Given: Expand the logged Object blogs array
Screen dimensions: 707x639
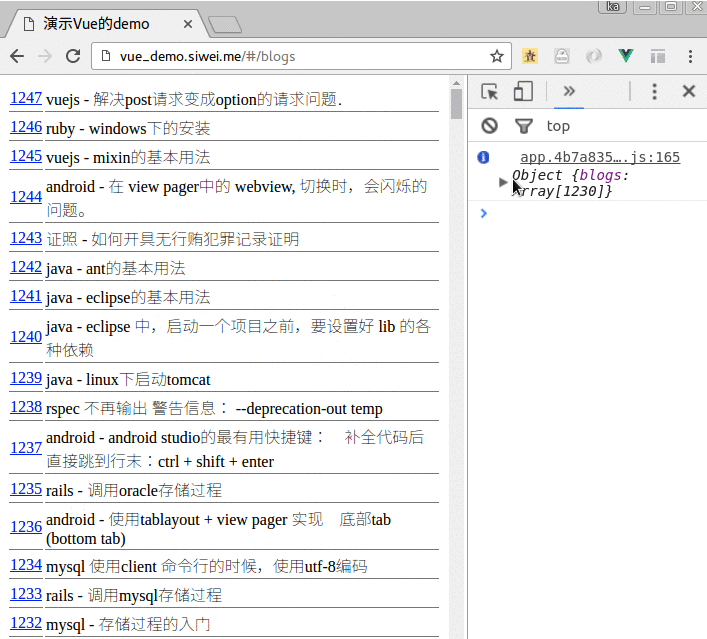Looking at the screenshot, I should [503, 182].
